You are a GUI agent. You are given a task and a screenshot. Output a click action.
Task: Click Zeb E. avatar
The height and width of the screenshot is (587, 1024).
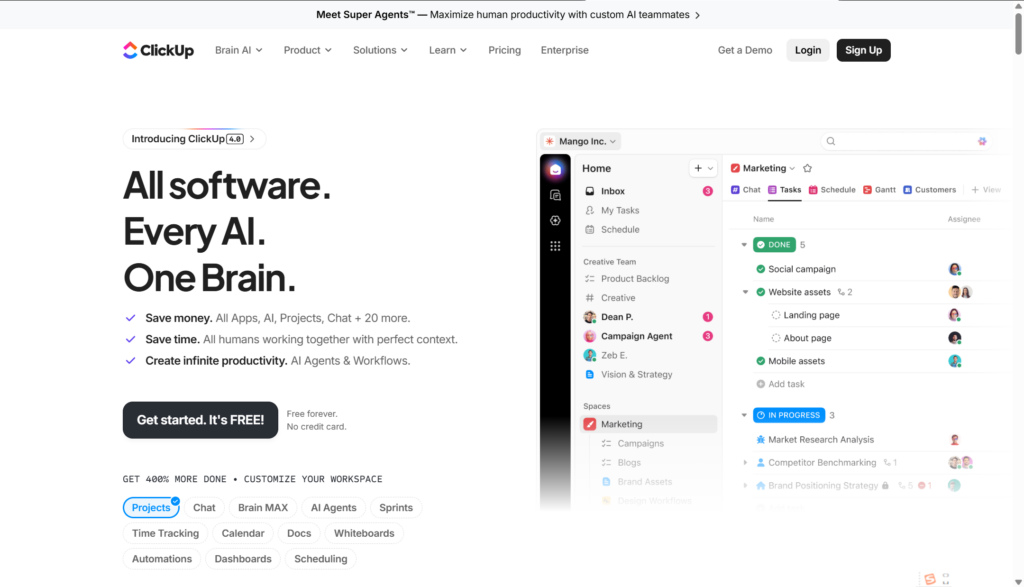coord(590,355)
